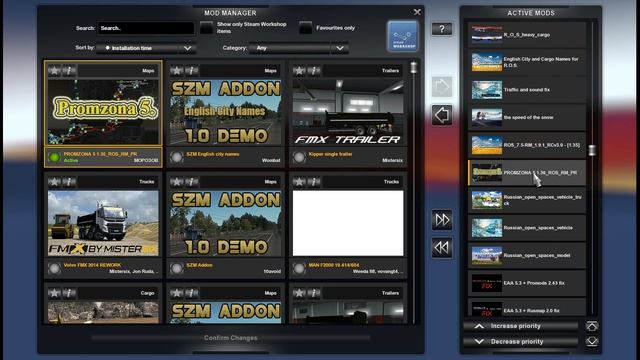Favourite star on bottom Cargo card
This screenshot has height=360, width=640.
click(x=54, y=293)
